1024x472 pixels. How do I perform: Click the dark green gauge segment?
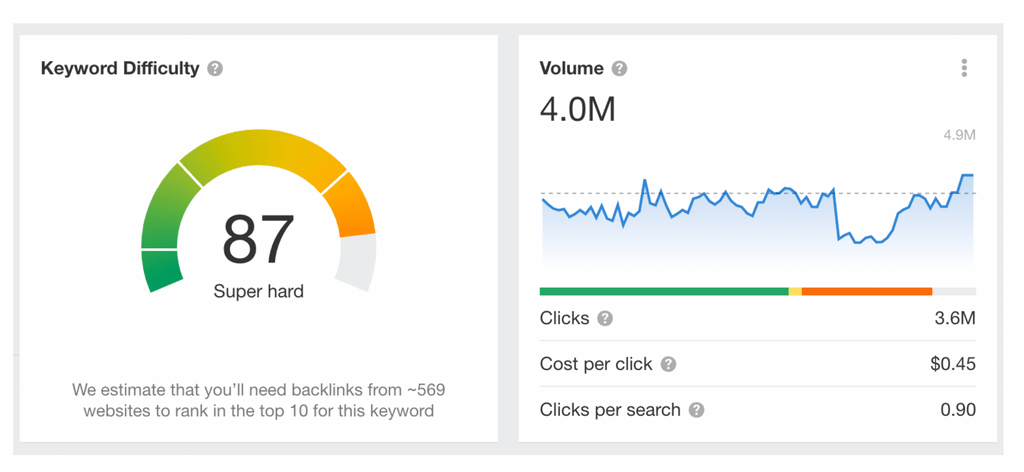pos(161,270)
